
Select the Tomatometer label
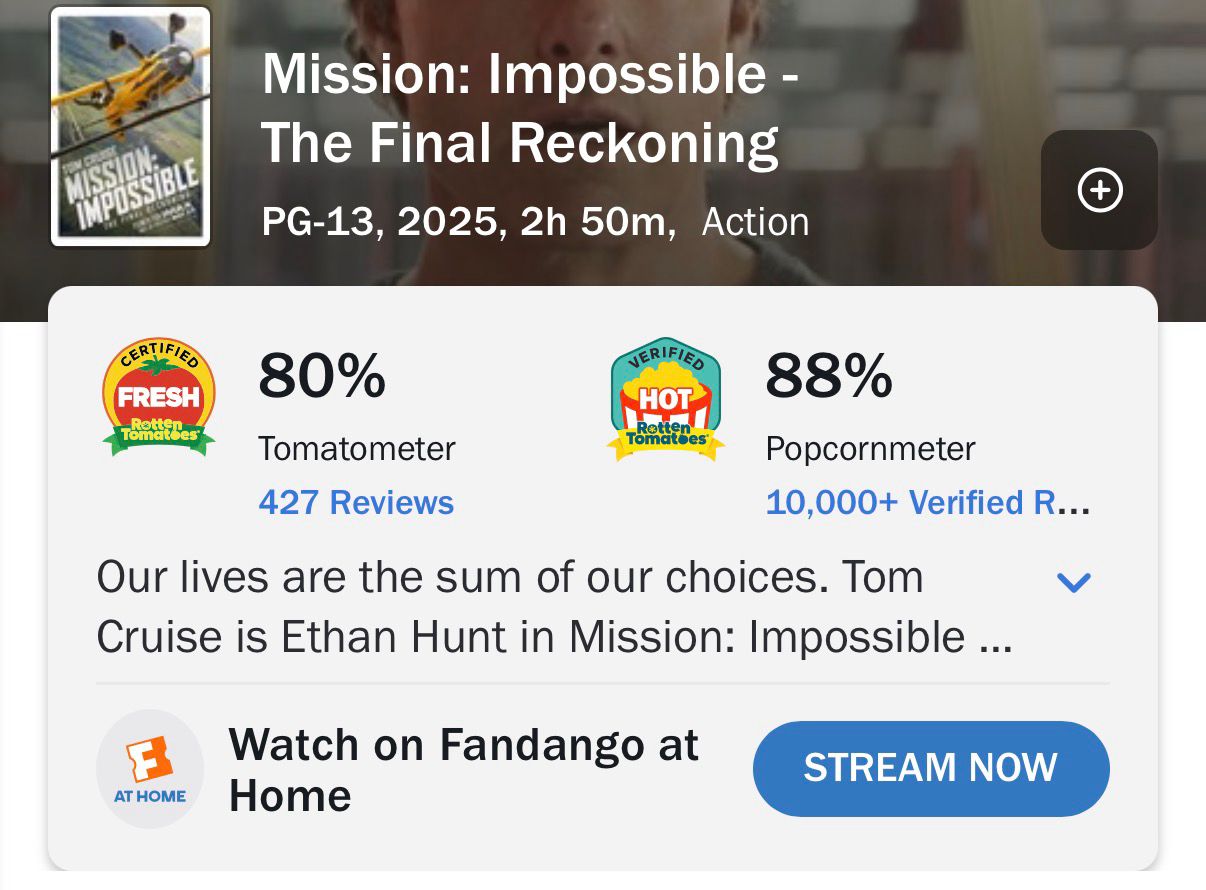click(x=356, y=449)
